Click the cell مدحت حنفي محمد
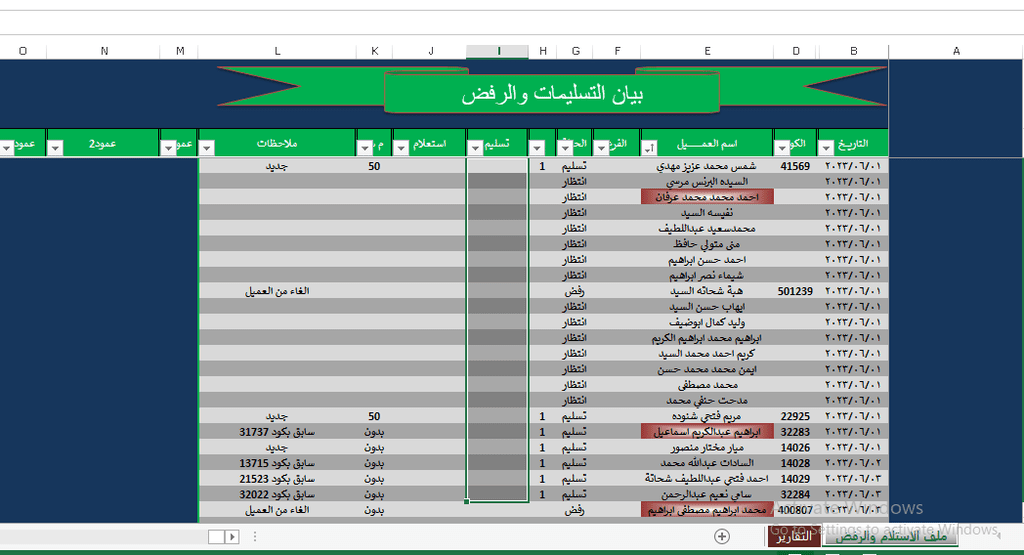The image size is (1024, 555). click(x=707, y=400)
